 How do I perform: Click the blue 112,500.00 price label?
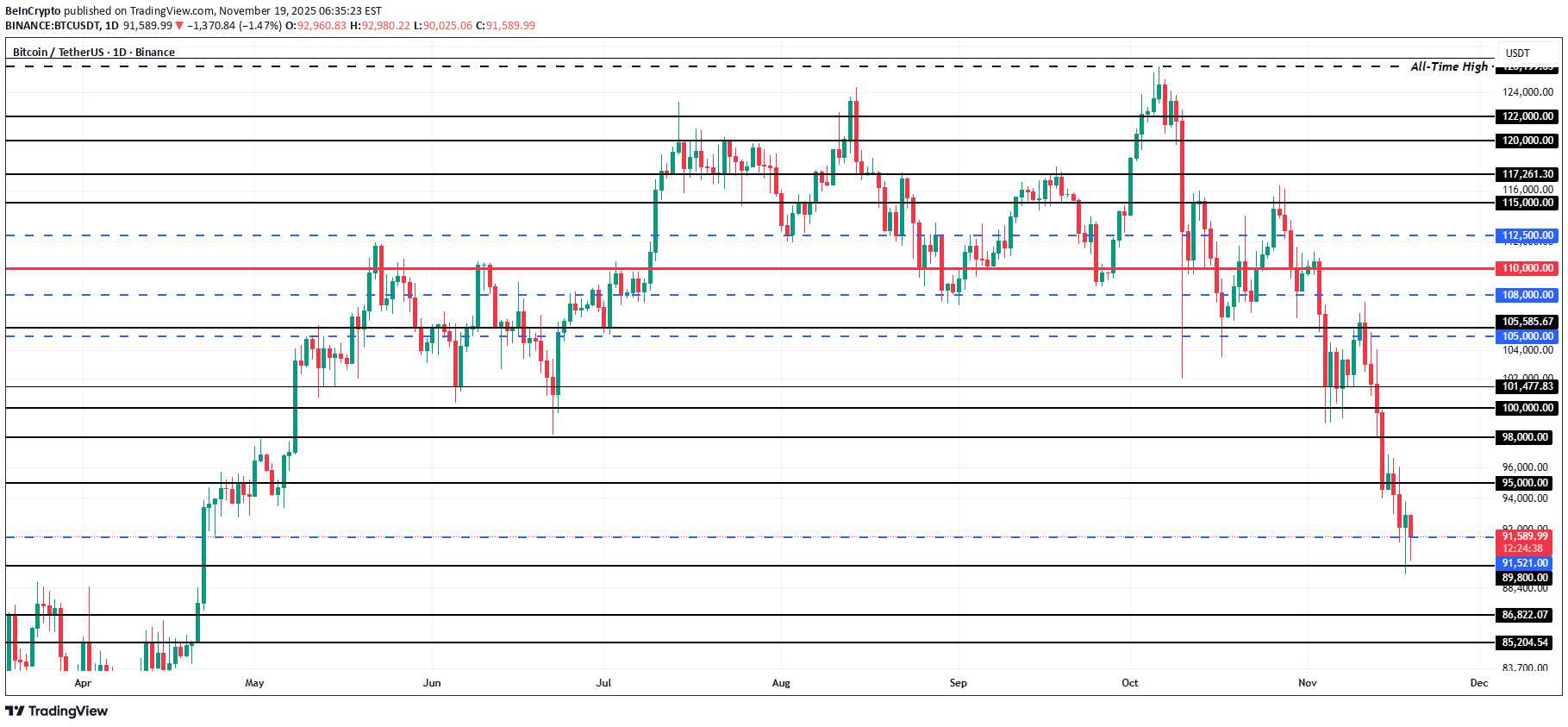coord(1527,235)
